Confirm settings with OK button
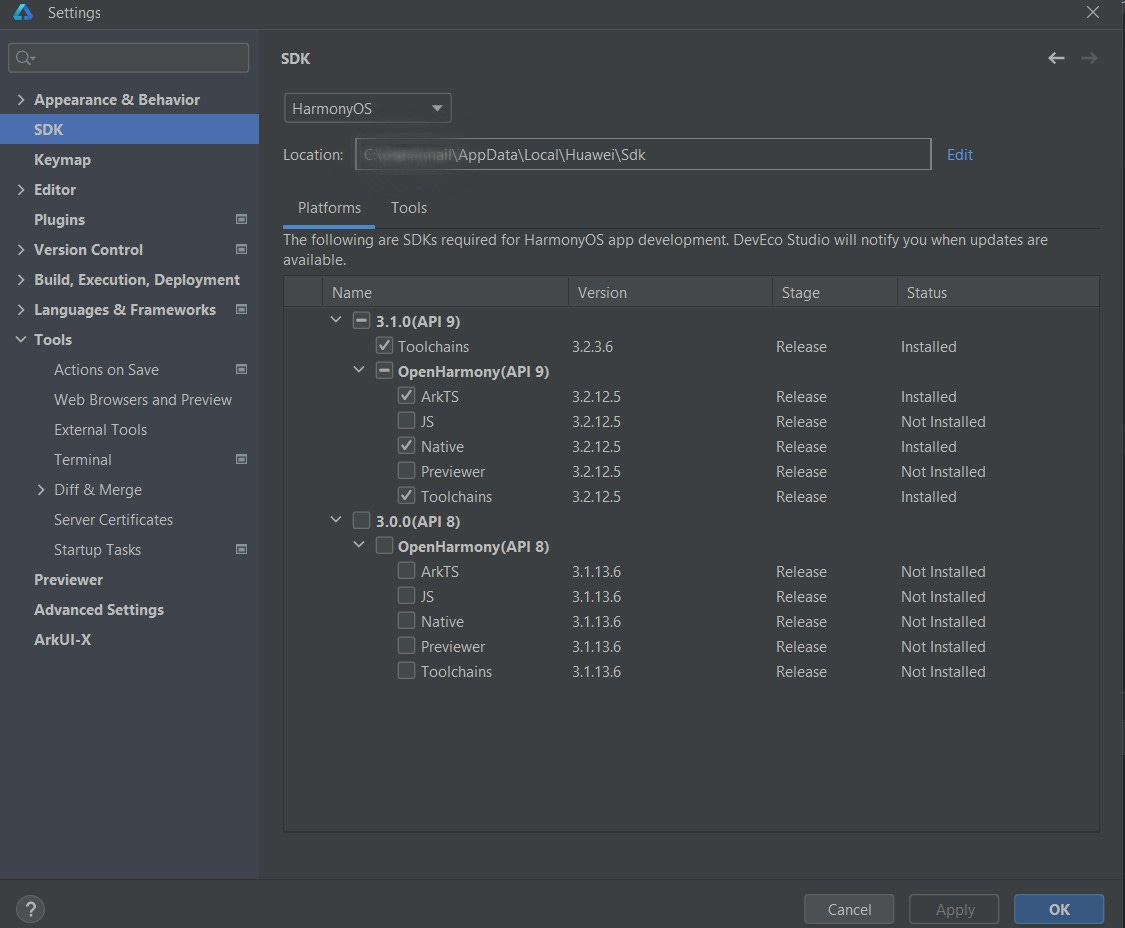 pos(1058,909)
